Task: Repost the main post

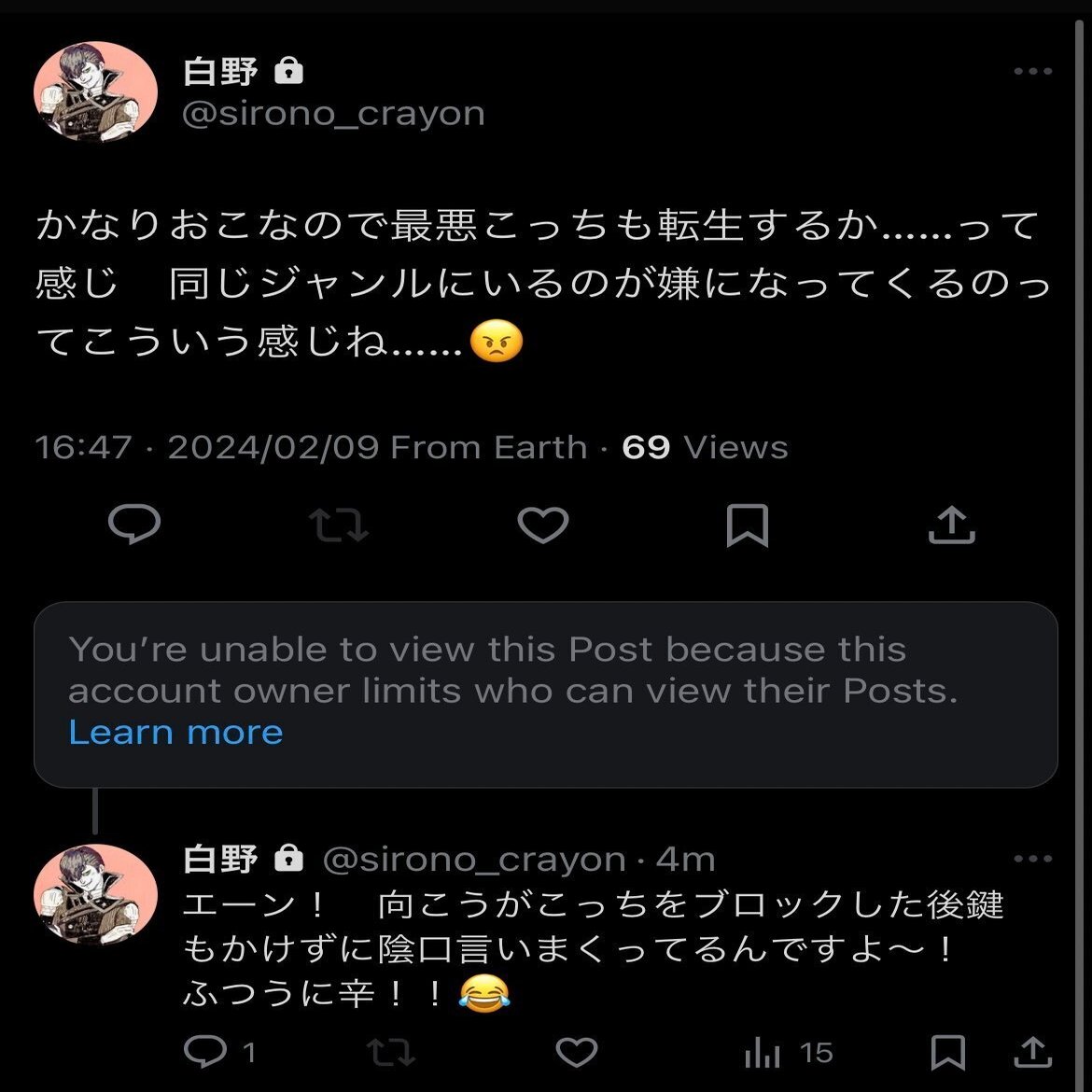Action: pos(339,525)
